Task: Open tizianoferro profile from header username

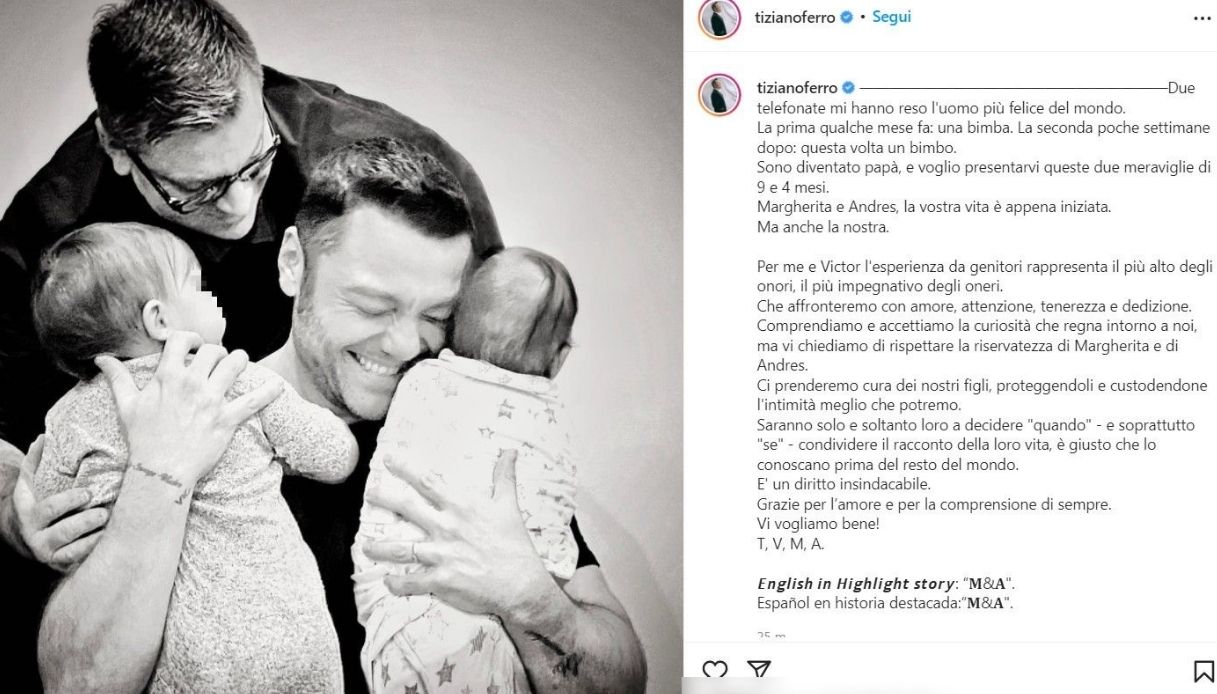Action: pyautogui.click(x=796, y=18)
